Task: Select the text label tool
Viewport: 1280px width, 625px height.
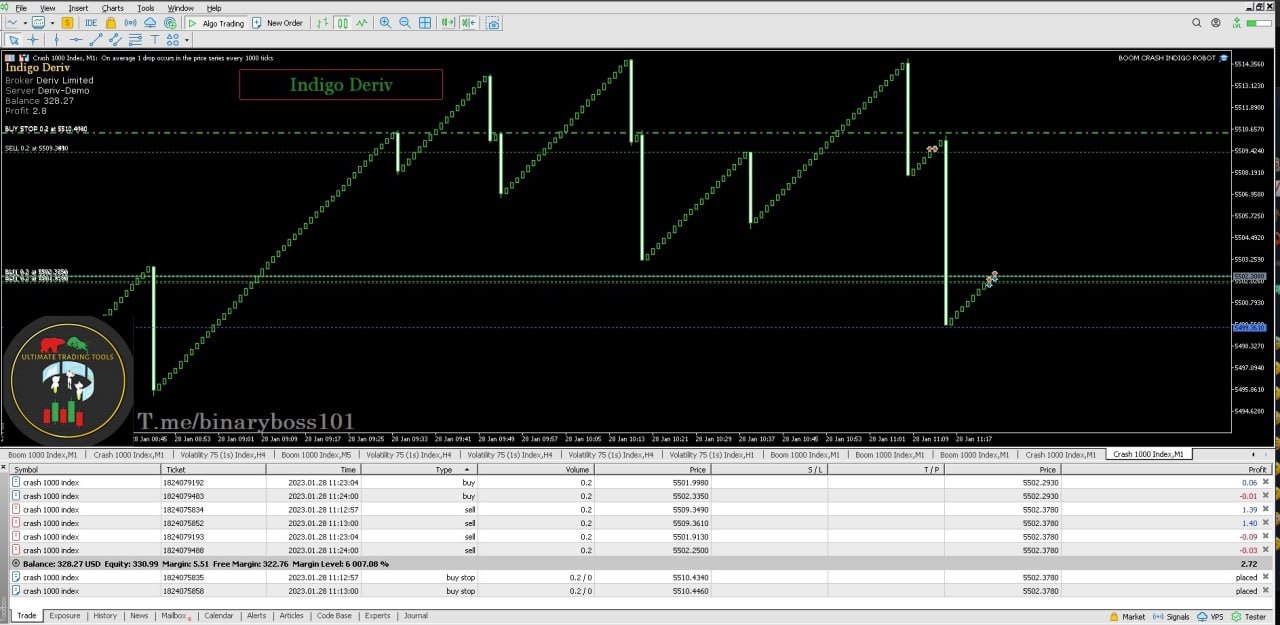Action: coord(155,40)
